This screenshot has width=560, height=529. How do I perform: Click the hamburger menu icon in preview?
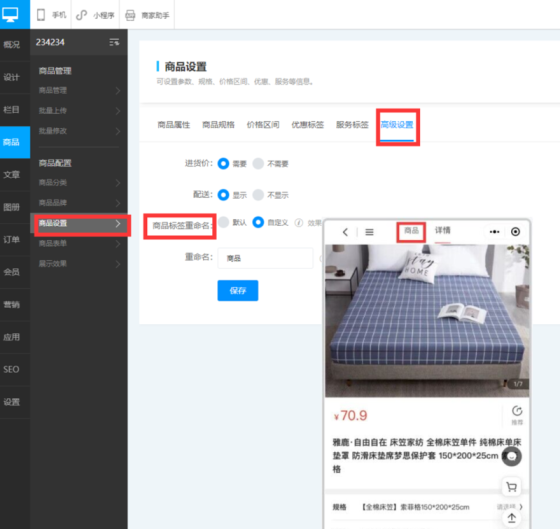coord(369,232)
